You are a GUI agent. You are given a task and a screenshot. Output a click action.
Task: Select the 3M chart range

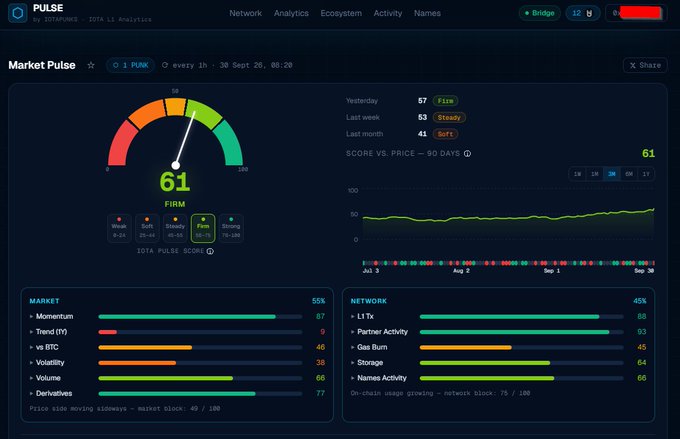[611, 174]
